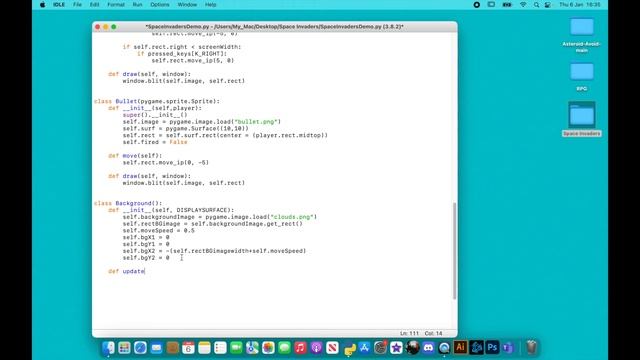The image size is (640, 360).
Task: Click the 'Col: 14' status bar indicator
Action: click(x=433, y=333)
